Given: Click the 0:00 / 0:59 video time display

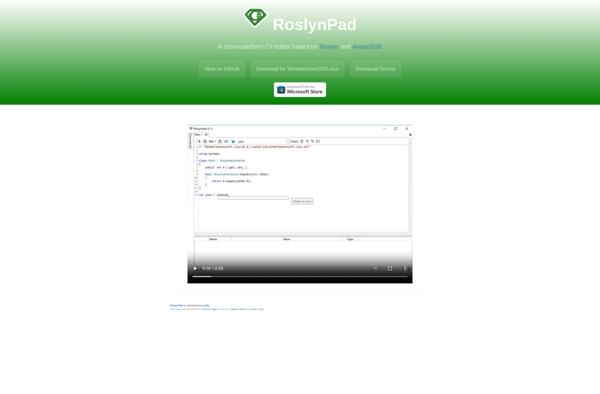Looking at the screenshot, I should click(x=213, y=269).
